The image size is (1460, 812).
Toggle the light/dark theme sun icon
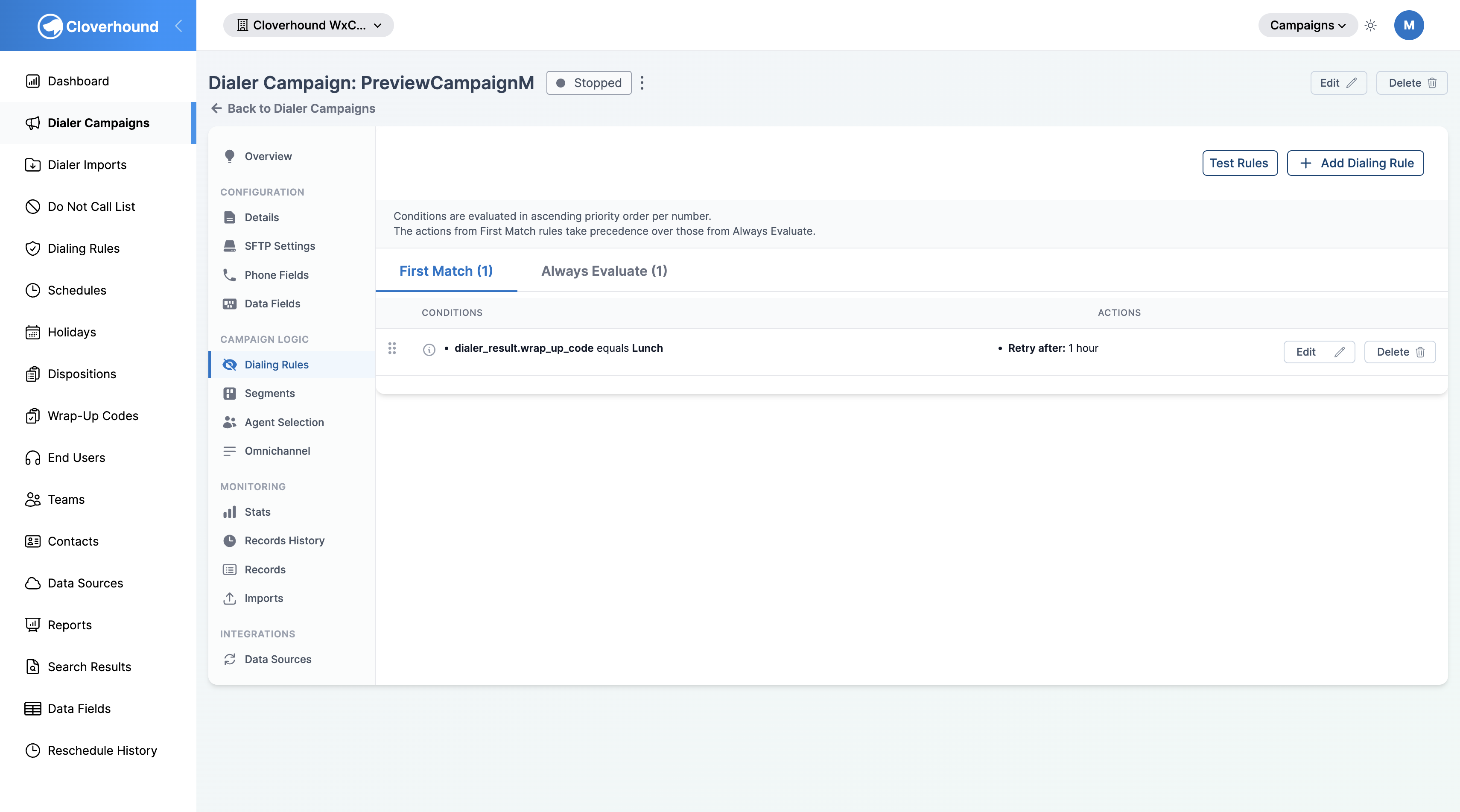(x=1370, y=26)
